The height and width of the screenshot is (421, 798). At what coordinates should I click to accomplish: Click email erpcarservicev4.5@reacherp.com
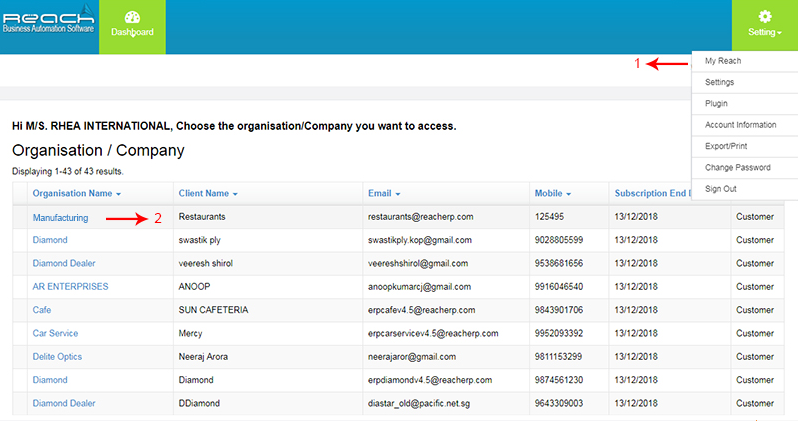(433, 333)
